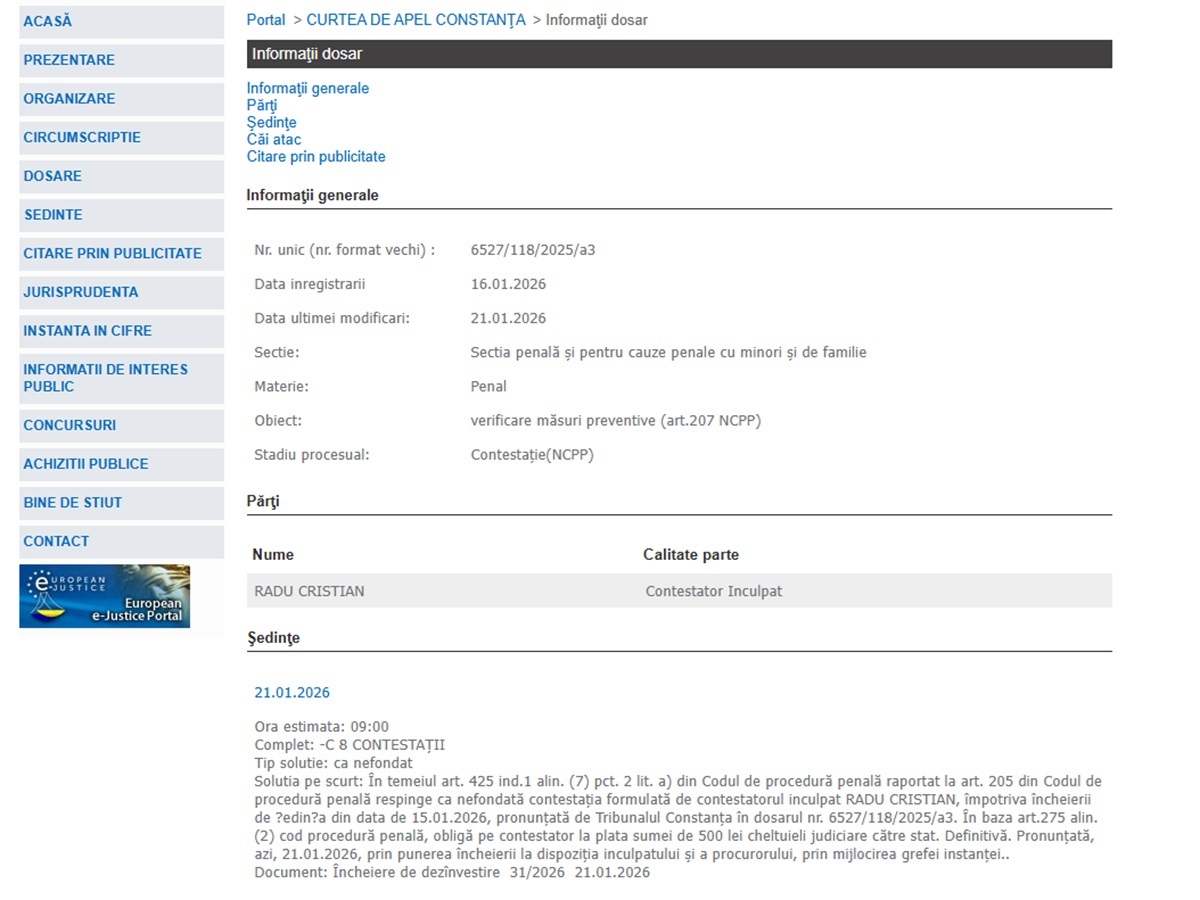Jump to Informații generale anchor link

308,88
